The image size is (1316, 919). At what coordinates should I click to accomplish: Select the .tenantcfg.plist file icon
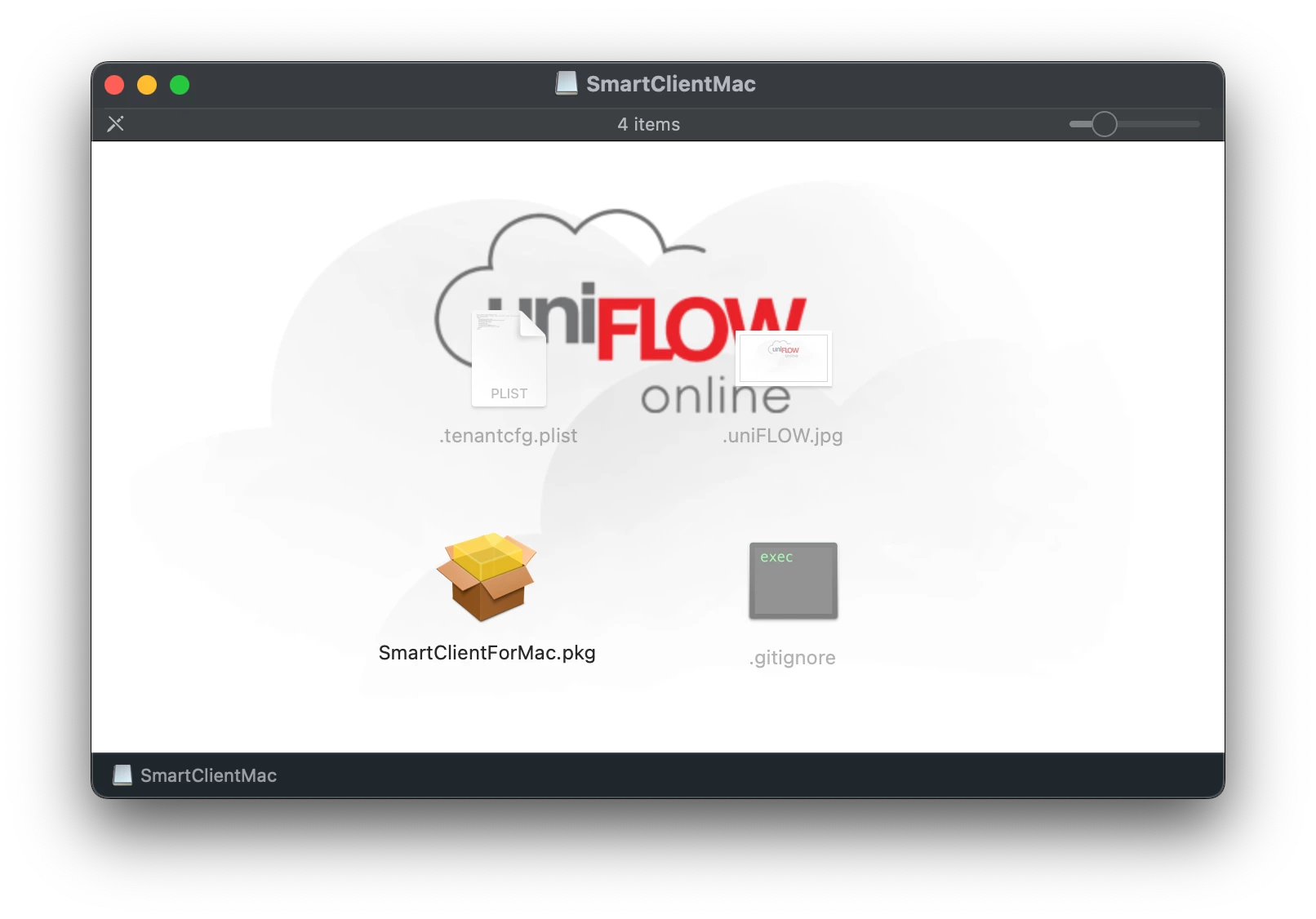tap(509, 359)
